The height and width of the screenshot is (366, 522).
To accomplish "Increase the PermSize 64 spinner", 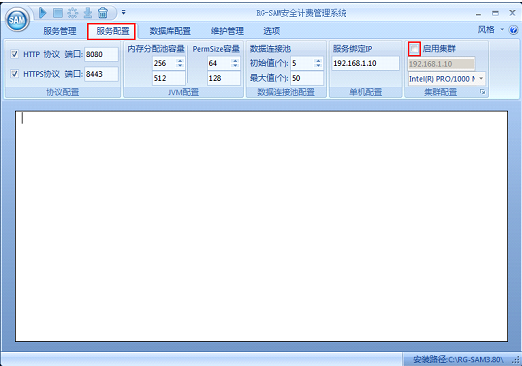I will click(235, 60).
